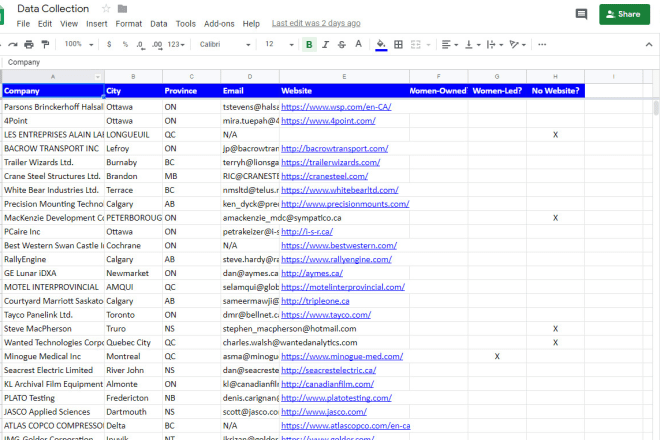This screenshot has height=440, width=660.
Task: Expand merge cells options arrow
Action: (x=428, y=45)
